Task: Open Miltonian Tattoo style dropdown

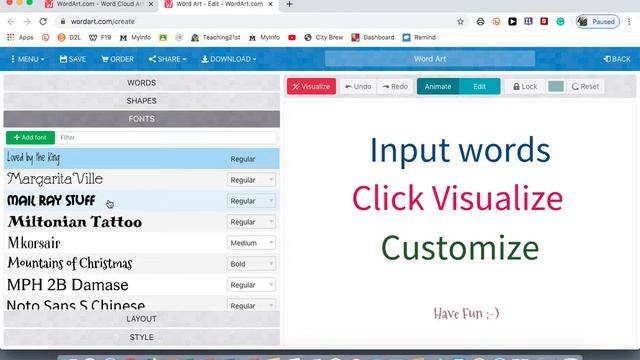Action: [251, 222]
